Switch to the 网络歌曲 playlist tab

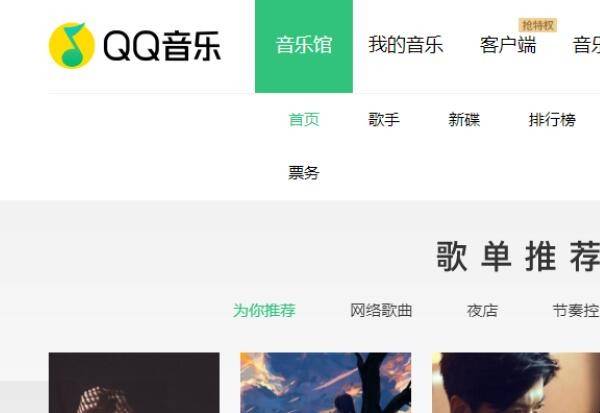point(381,310)
